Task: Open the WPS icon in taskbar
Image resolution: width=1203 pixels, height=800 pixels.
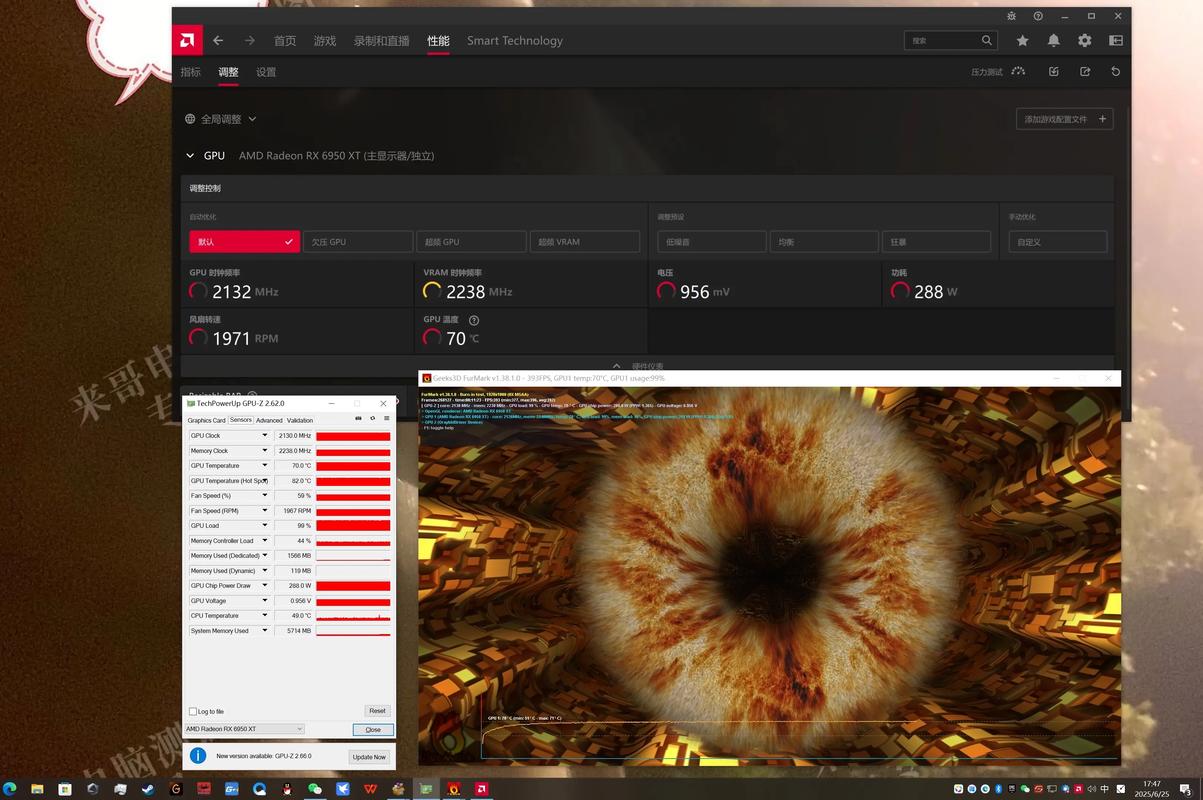Action: pos(371,789)
